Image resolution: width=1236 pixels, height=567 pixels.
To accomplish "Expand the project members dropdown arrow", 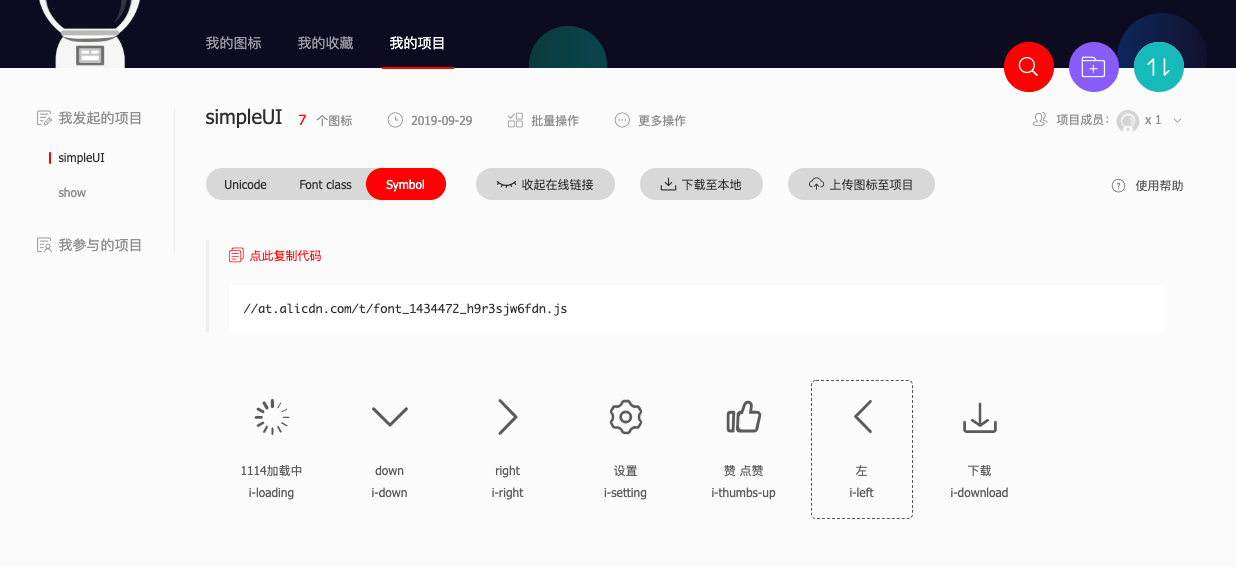I will click(1177, 120).
